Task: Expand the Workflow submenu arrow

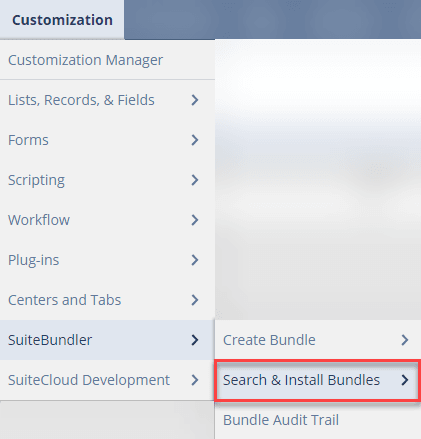Action: pyautogui.click(x=195, y=220)
